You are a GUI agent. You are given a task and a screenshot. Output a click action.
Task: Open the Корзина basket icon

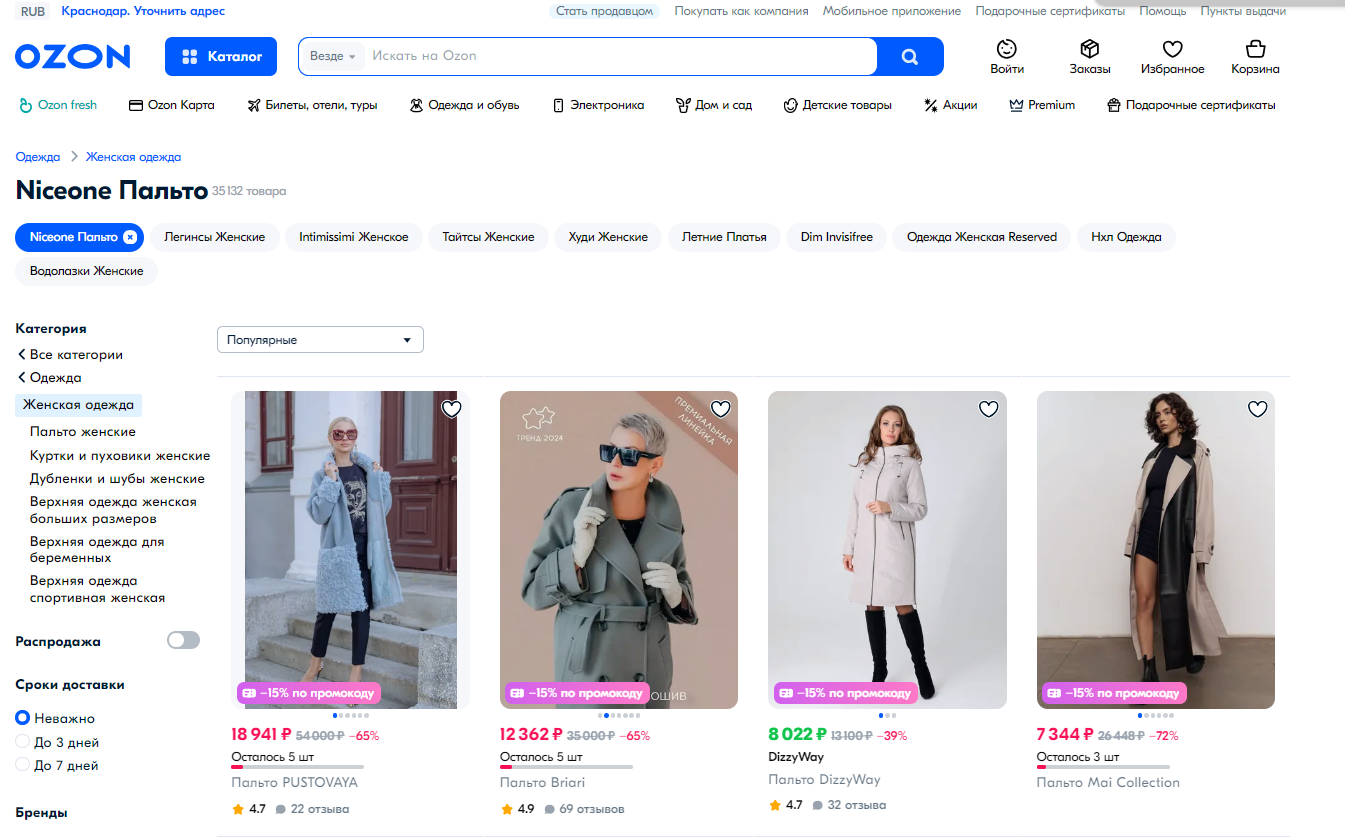(x=1256, y=49)
